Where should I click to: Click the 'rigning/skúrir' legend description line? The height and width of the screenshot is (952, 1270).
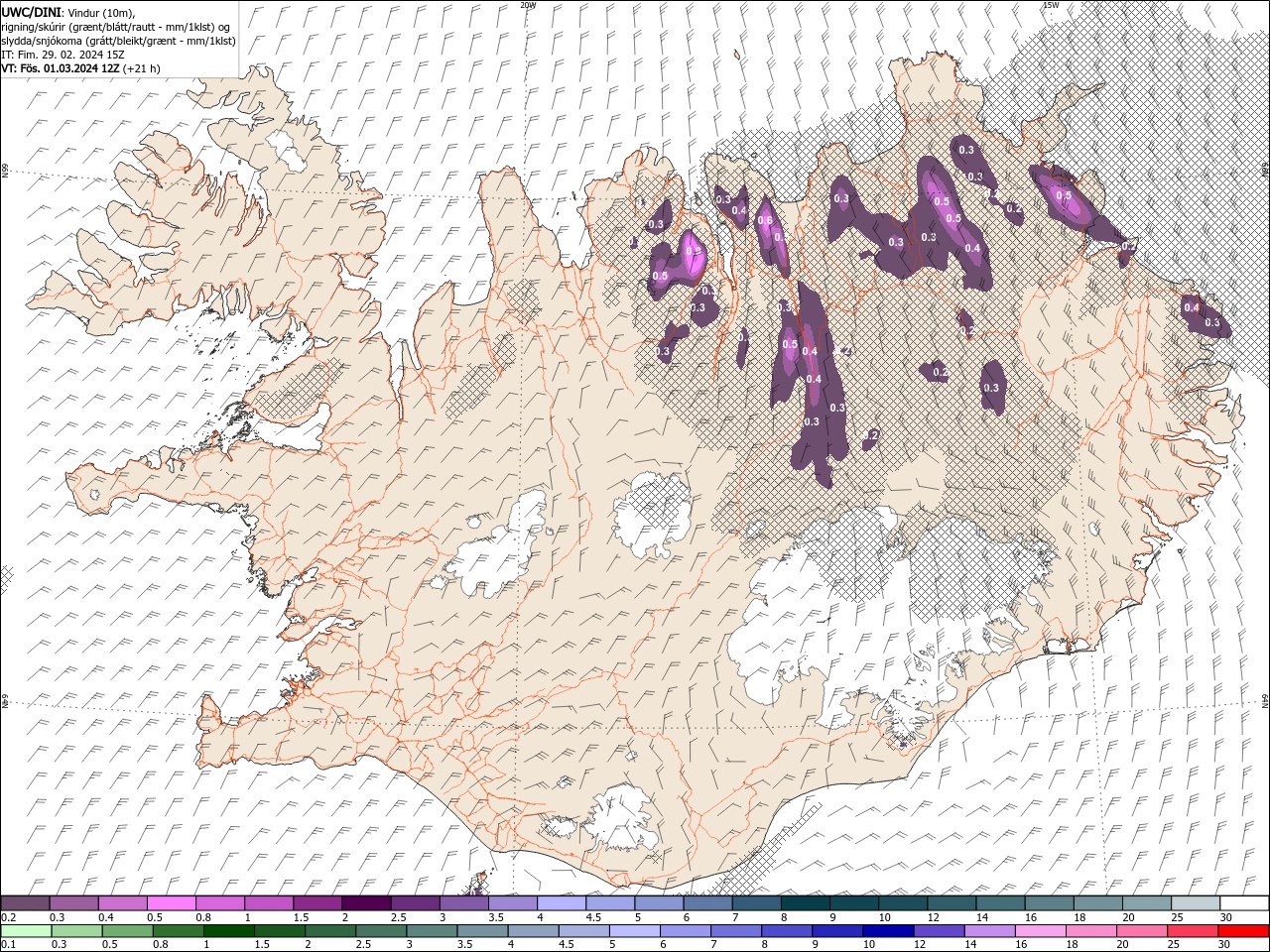[x=116, y=26]
